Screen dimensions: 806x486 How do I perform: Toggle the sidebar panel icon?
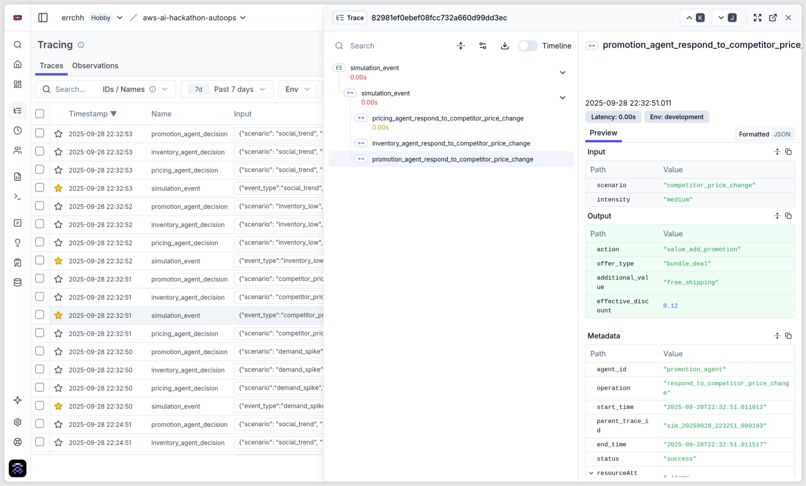point(43,17)
